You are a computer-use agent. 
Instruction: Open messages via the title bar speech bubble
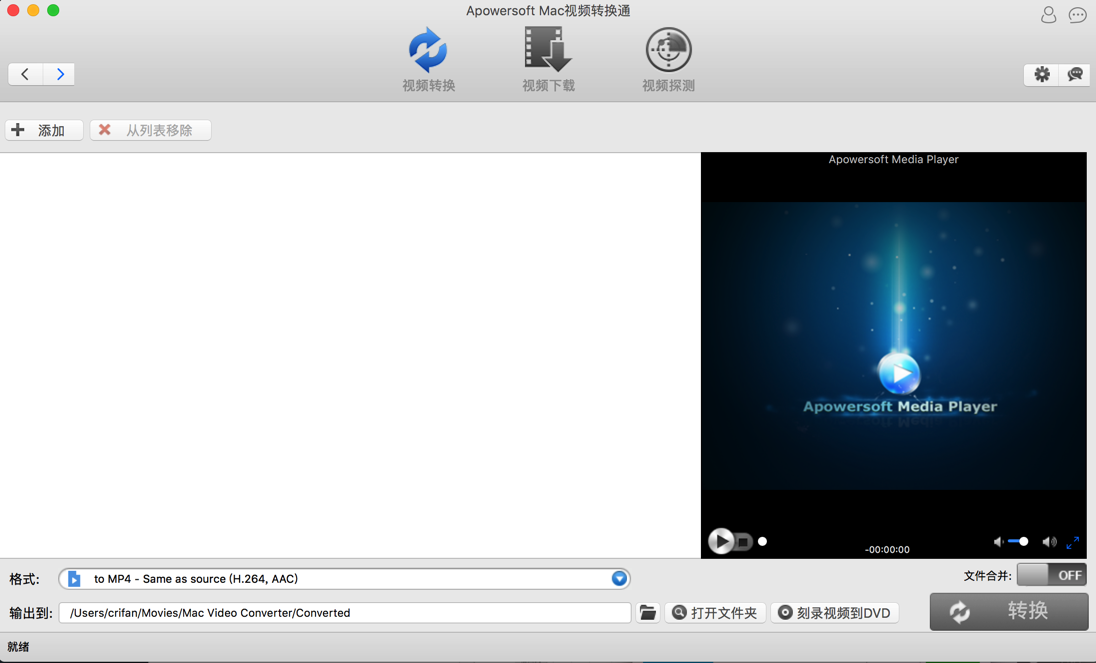(1078, 15)
